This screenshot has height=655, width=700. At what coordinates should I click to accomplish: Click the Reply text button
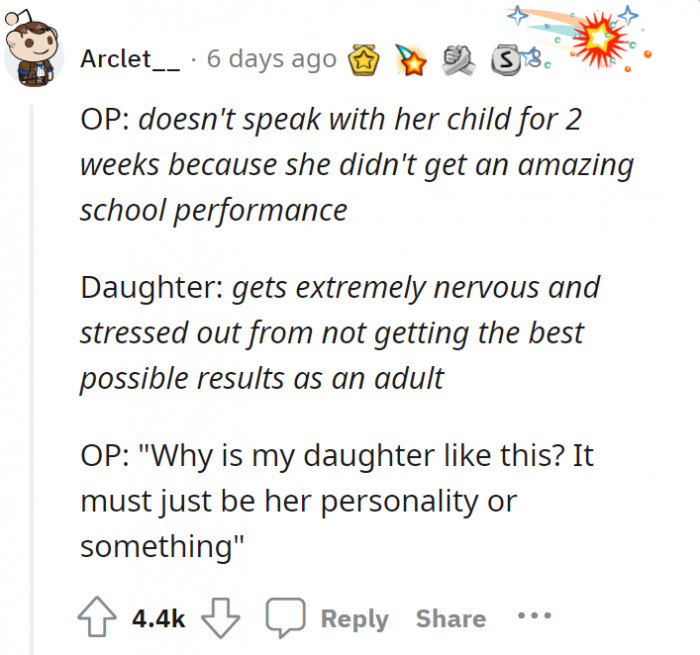354,619
